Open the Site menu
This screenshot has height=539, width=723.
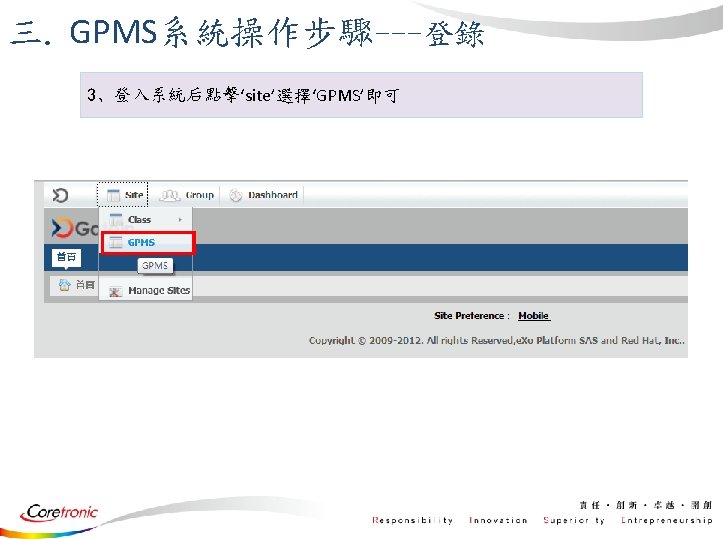coord(123,195)
